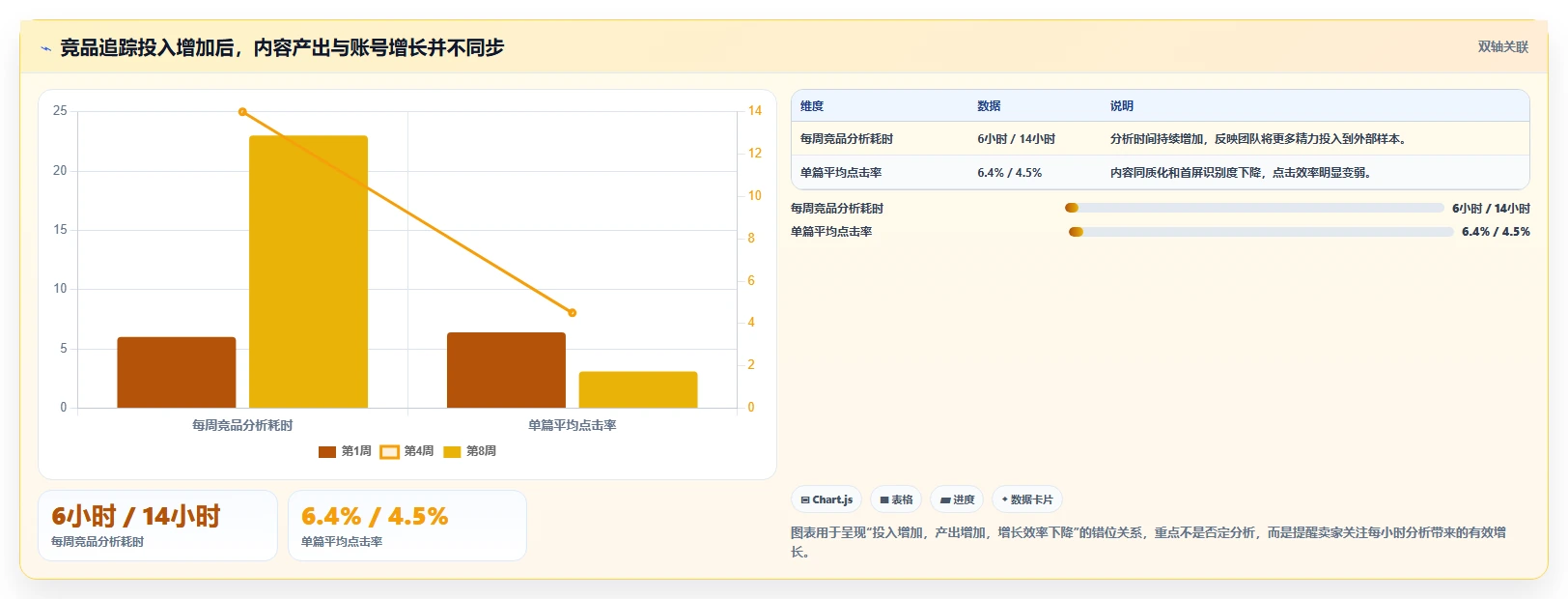Click the description paragraph starting 图表用于呈现
The width and height of the screenshot is (1568, 599).
[1149, 542]
